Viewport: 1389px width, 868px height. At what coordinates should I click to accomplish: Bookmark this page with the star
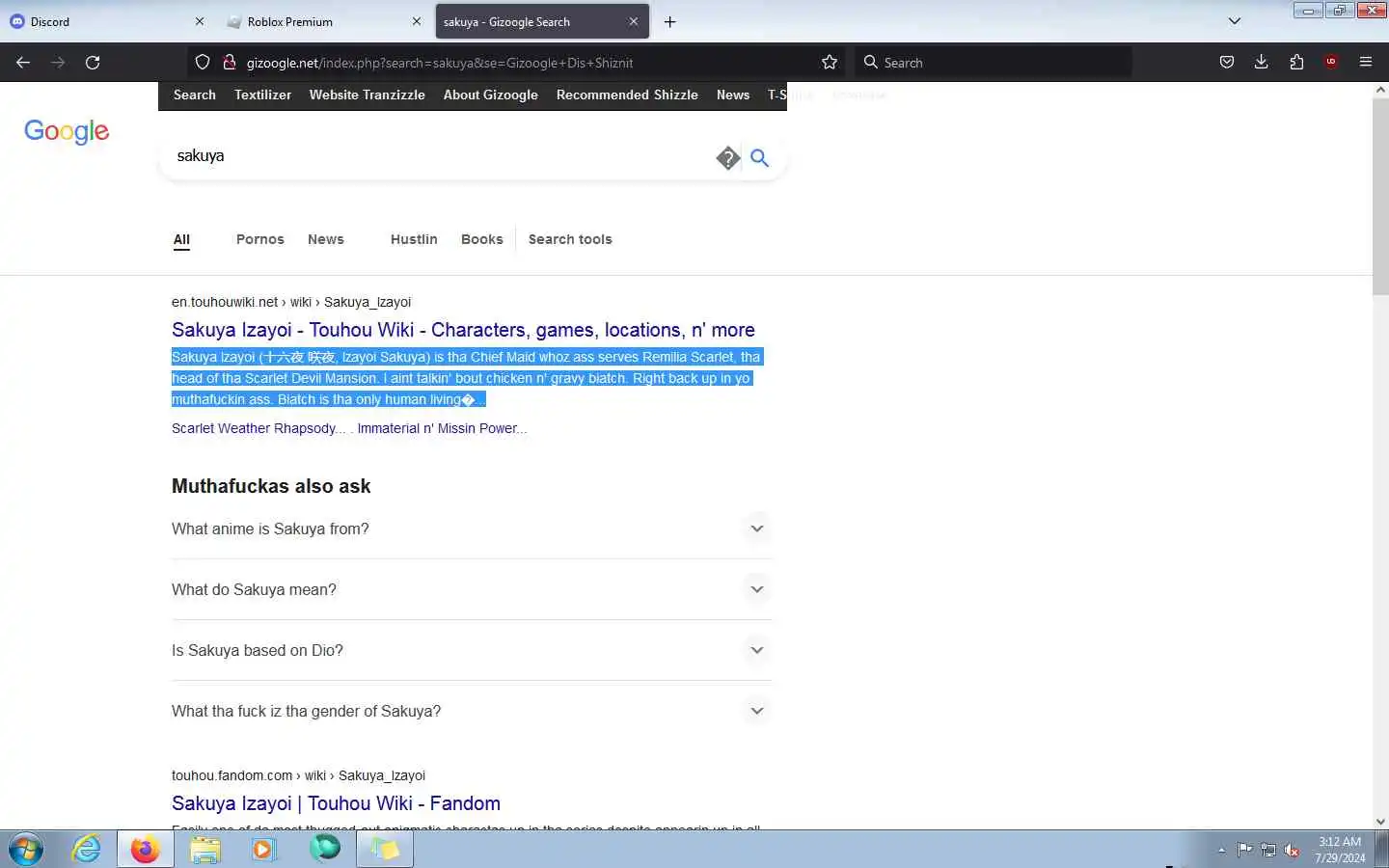pos(830,63)
